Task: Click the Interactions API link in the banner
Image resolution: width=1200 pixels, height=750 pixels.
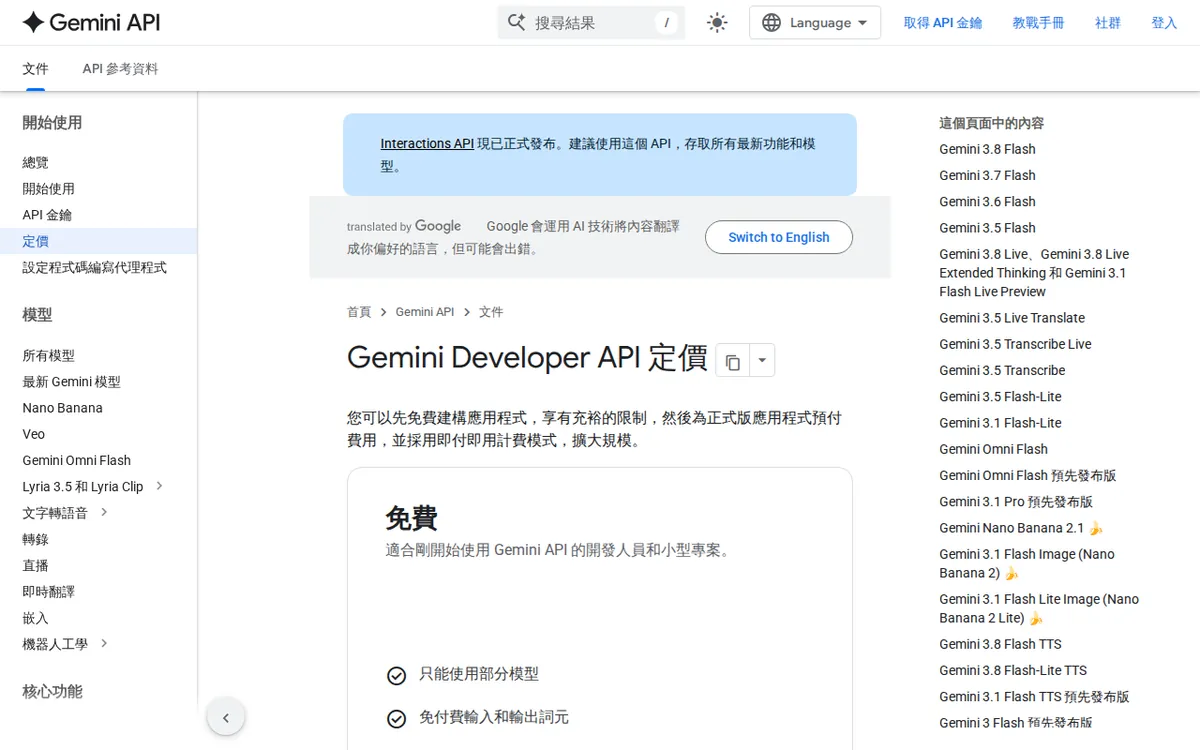Action: (x=427, y=143)
